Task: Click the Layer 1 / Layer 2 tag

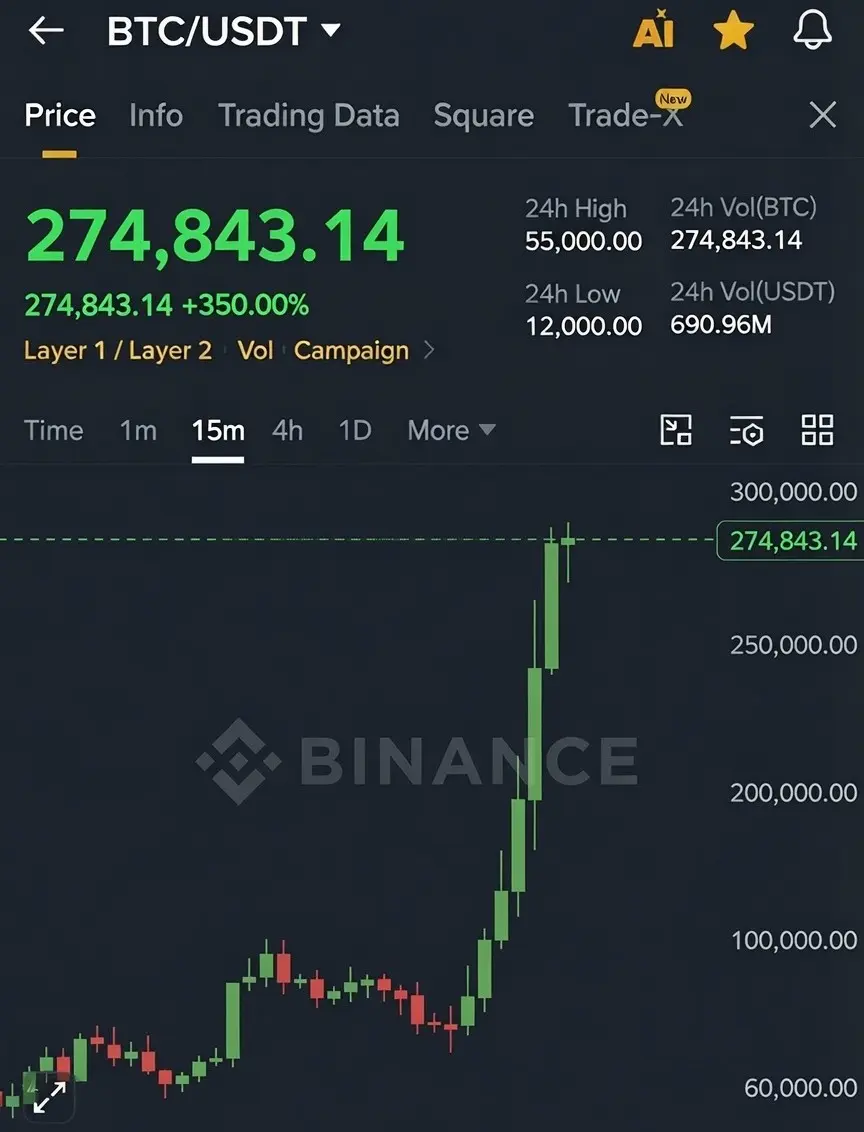Action: click(118, 350)
